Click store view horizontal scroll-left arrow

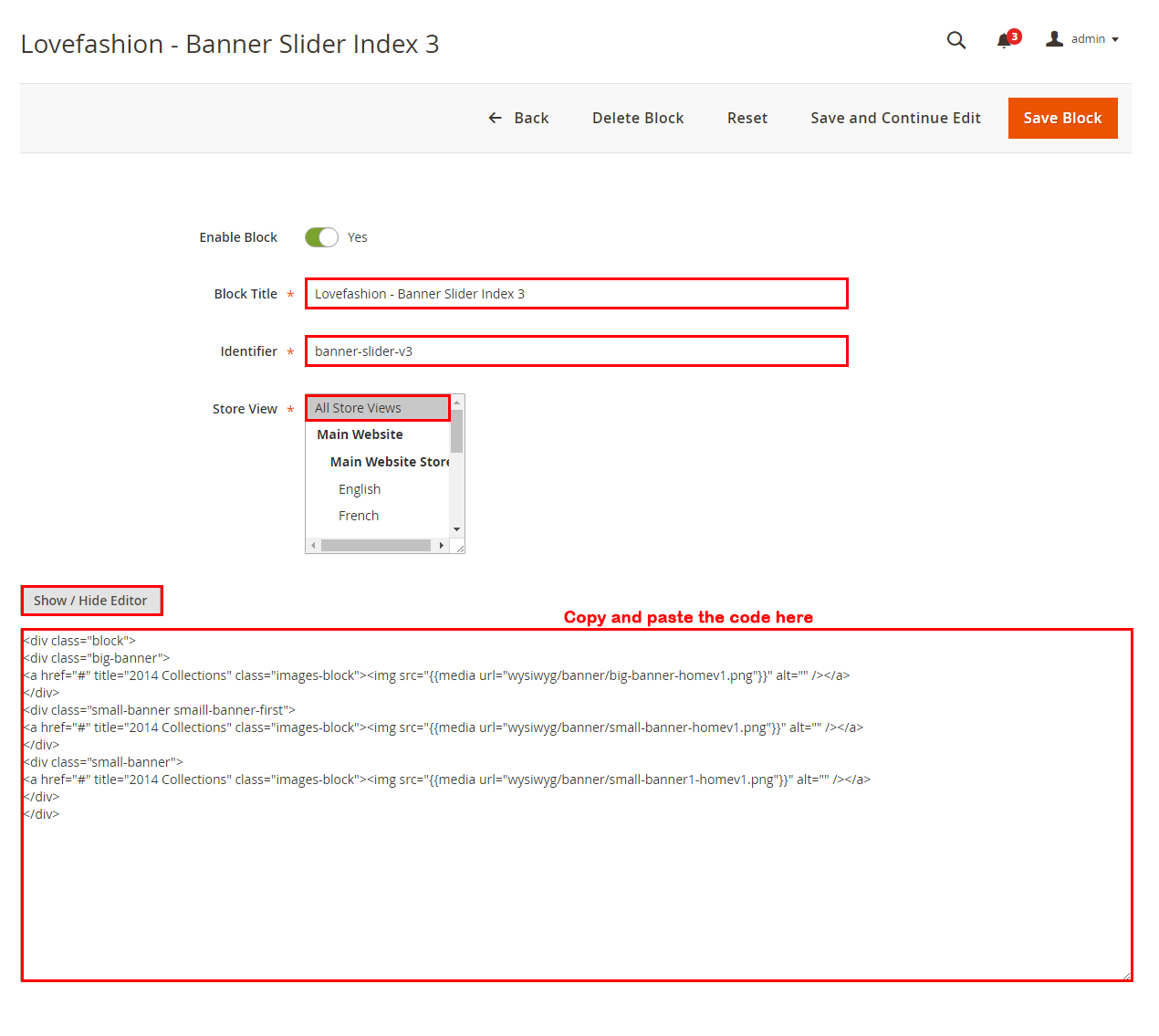point(313,546)
